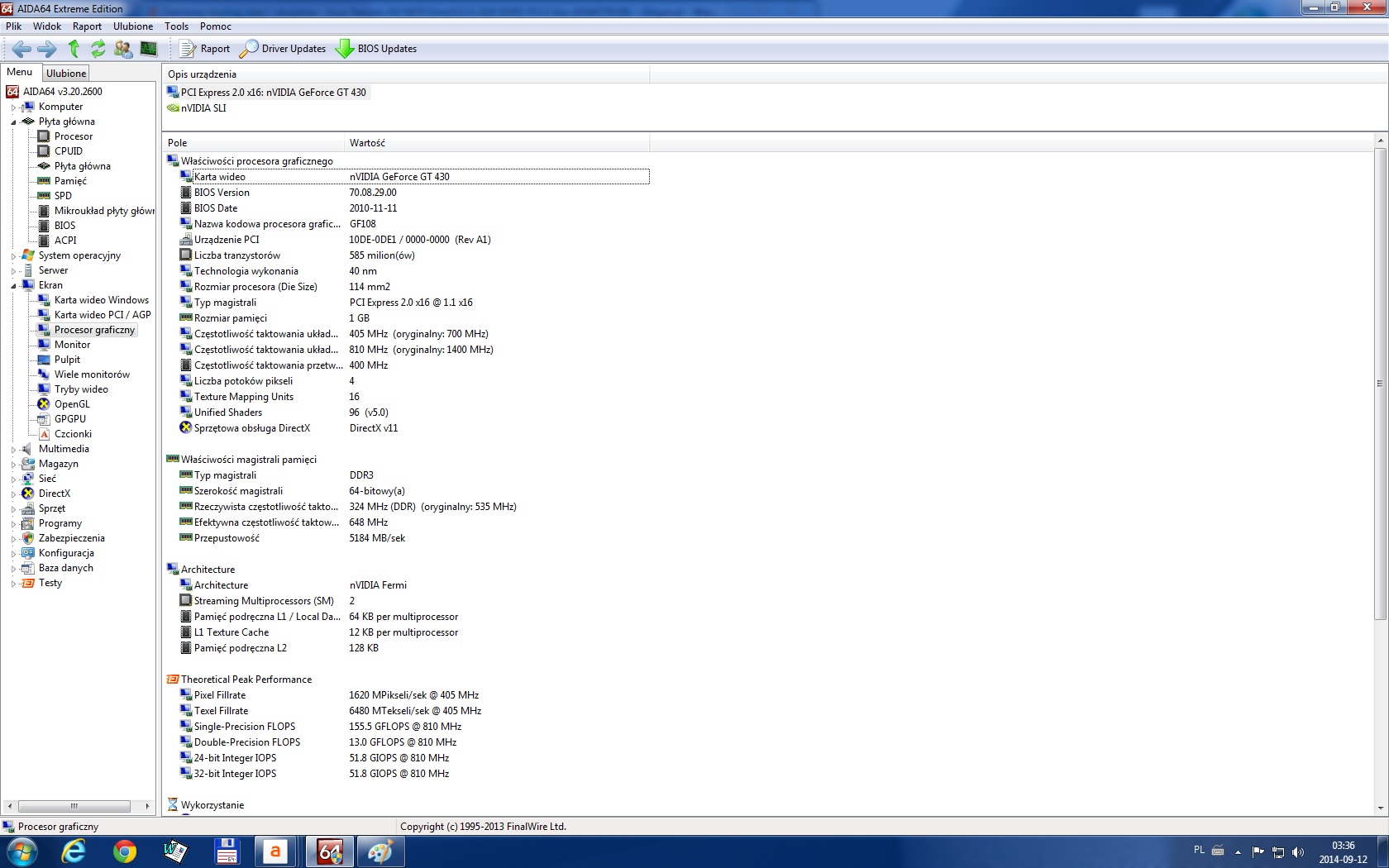Expand the Magazyn tree node

13,465
